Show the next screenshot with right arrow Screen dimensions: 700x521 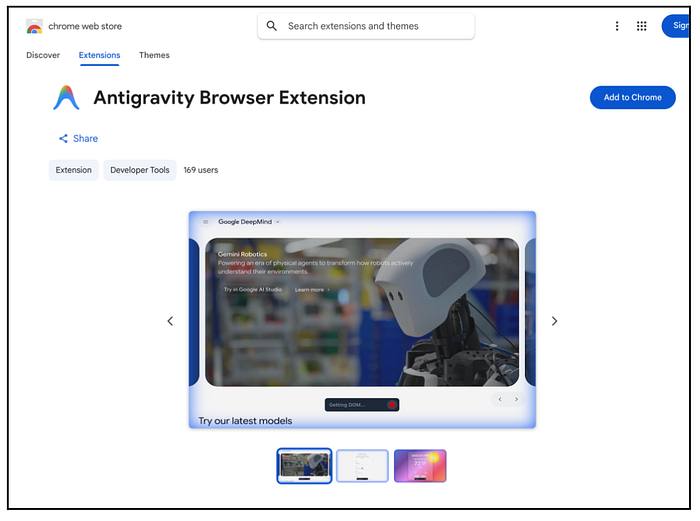click(554, 321)
